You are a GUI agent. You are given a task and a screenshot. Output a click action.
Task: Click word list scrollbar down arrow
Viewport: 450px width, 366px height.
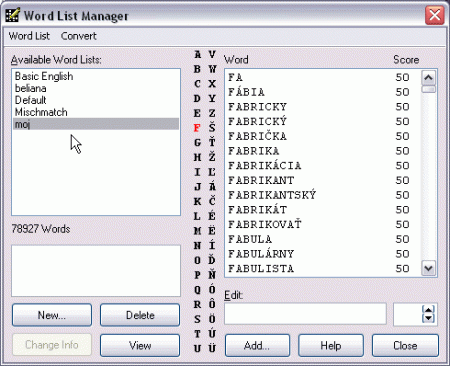[x=428, y=268]
